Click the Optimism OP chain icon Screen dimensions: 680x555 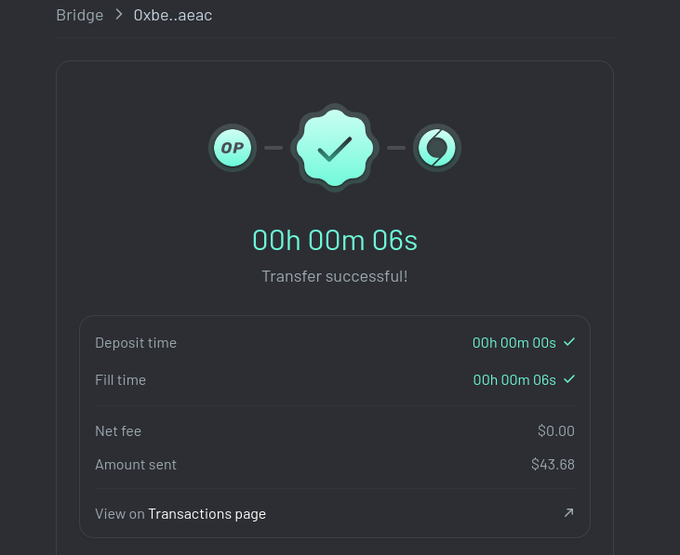click(232, 148)
